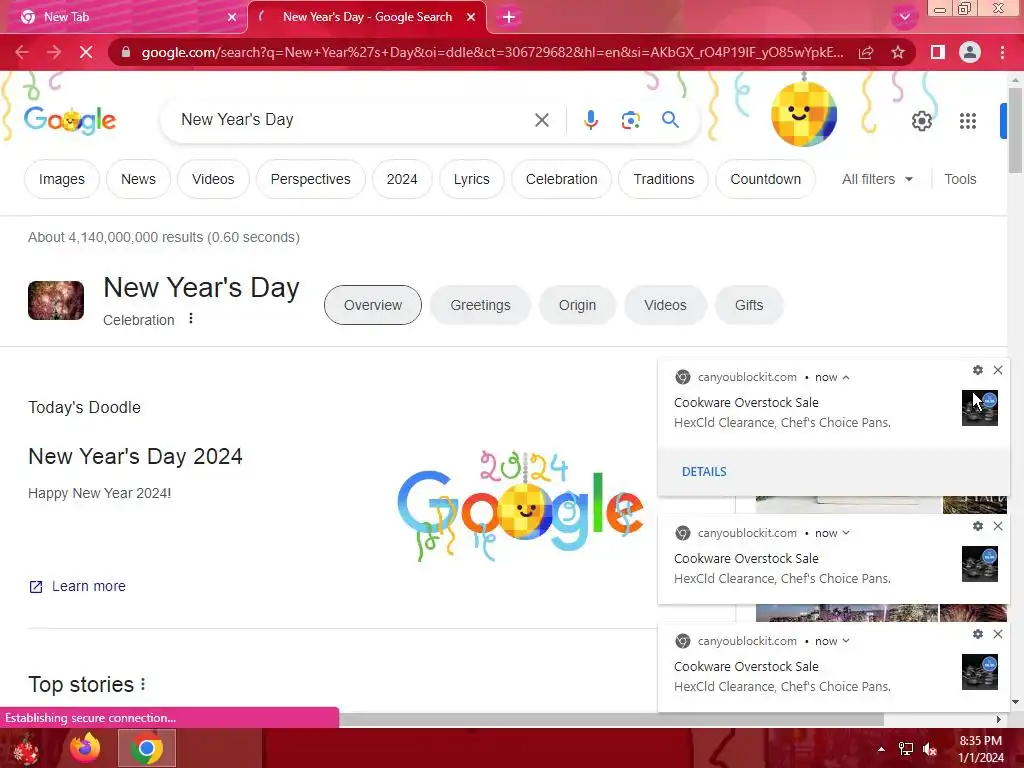Click the address bar URL
Viewport: 1024px width, 768px height.
(x=492, y=52)
